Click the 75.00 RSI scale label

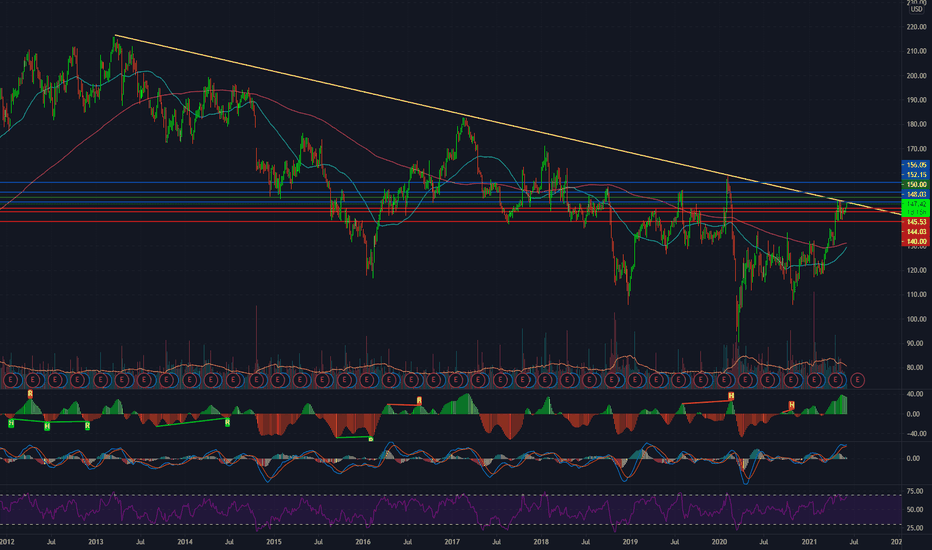pos(915,492)
